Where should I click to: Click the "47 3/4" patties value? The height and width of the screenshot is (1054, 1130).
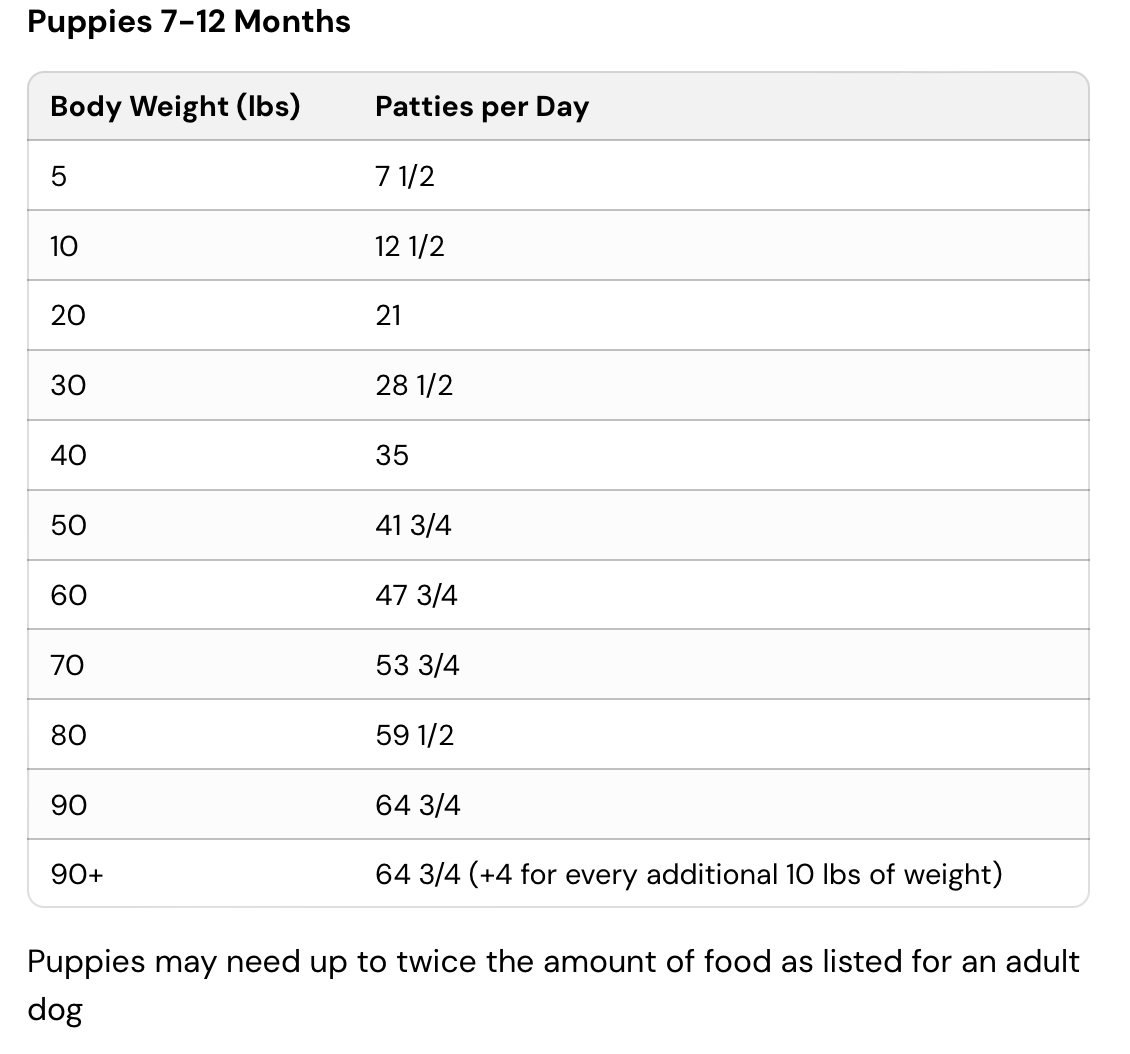click(417, 596)
